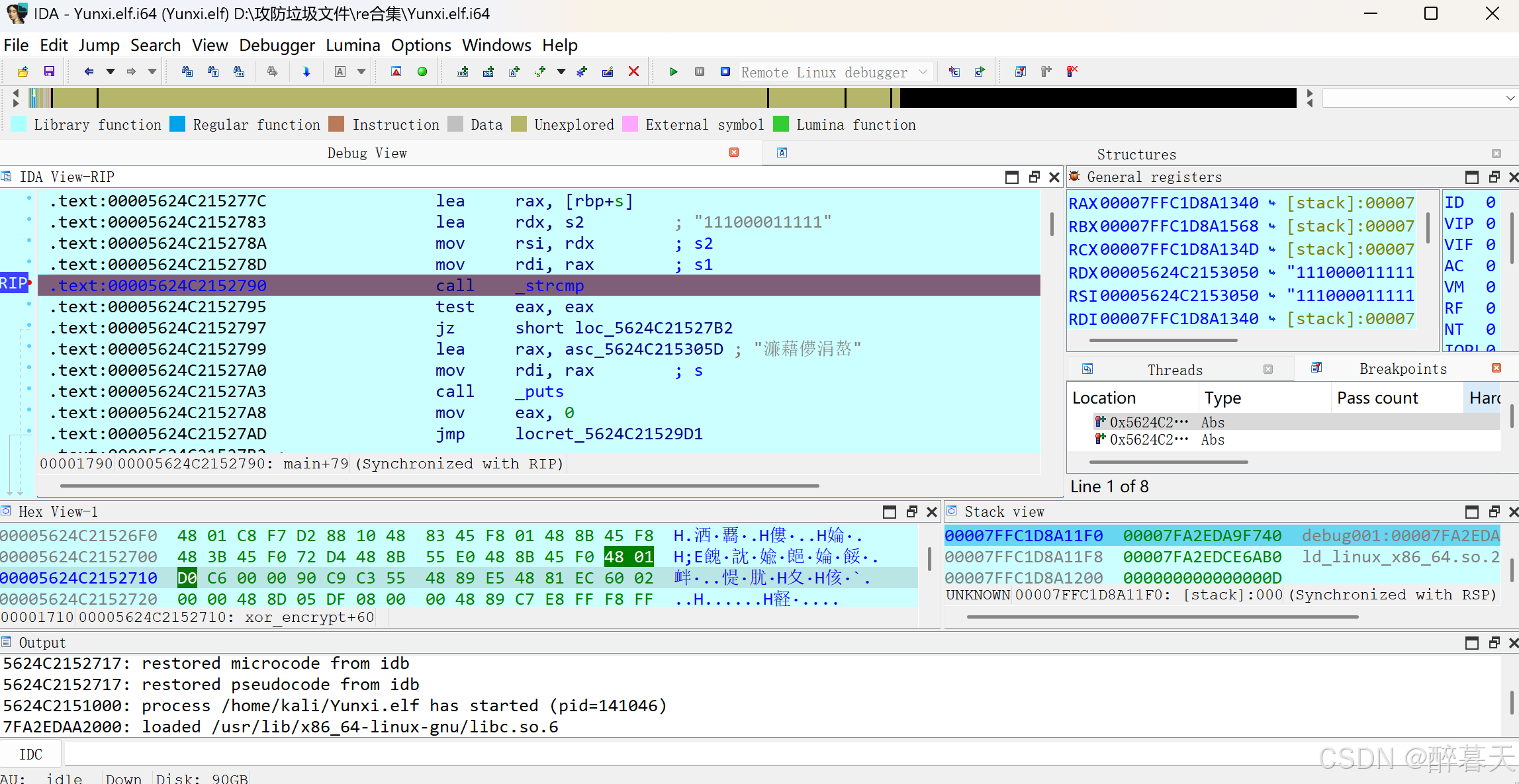Click the blue down arrow icon
Viewport: 1519px width, 784px height.
pos(306,71)
